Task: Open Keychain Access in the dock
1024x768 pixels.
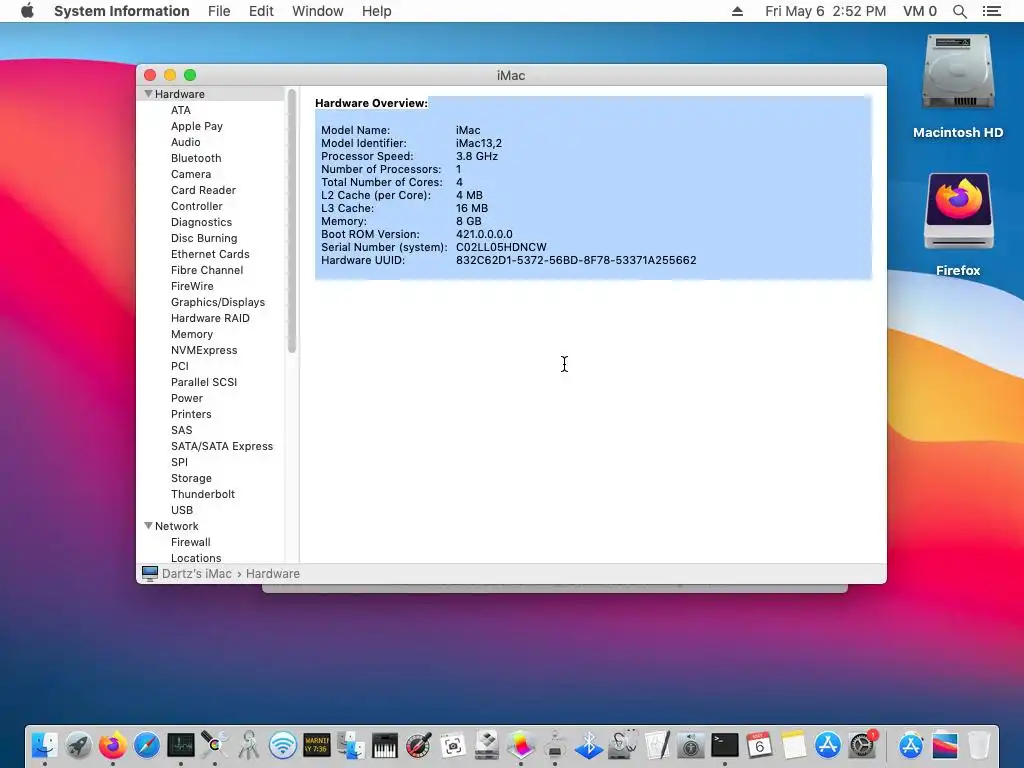Action: pyautogui.click(x=248, y=745)
